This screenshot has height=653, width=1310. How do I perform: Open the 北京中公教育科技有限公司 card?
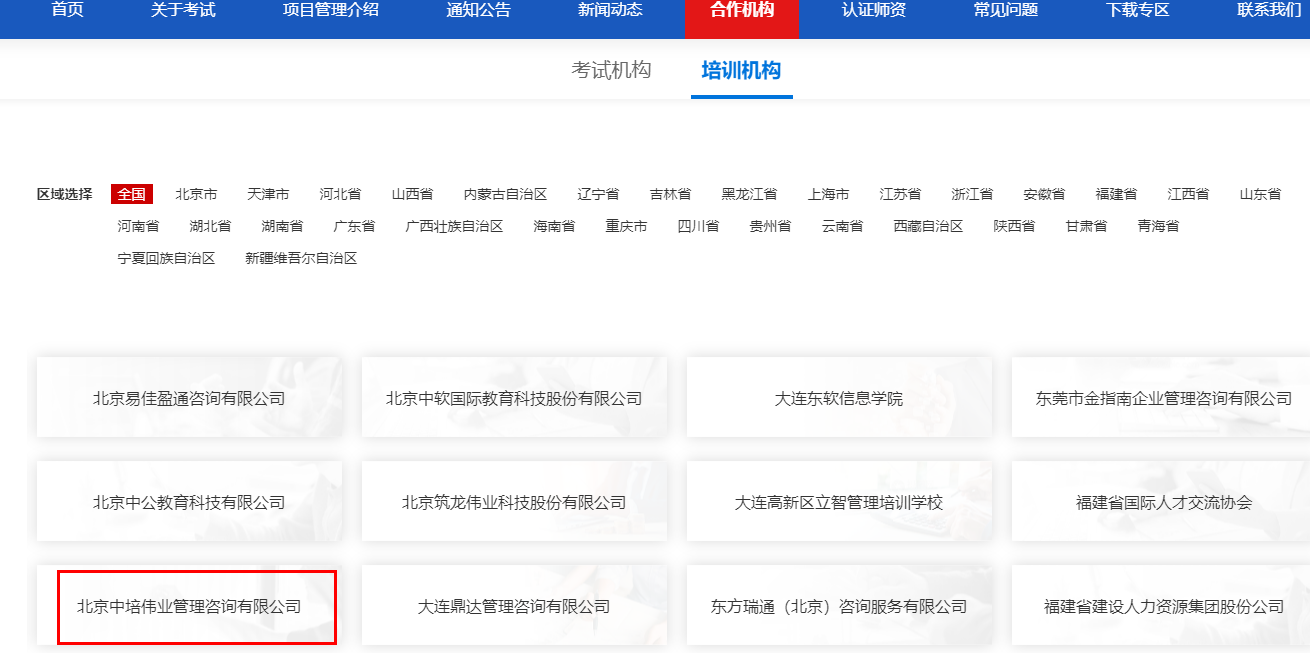[189, 501]
